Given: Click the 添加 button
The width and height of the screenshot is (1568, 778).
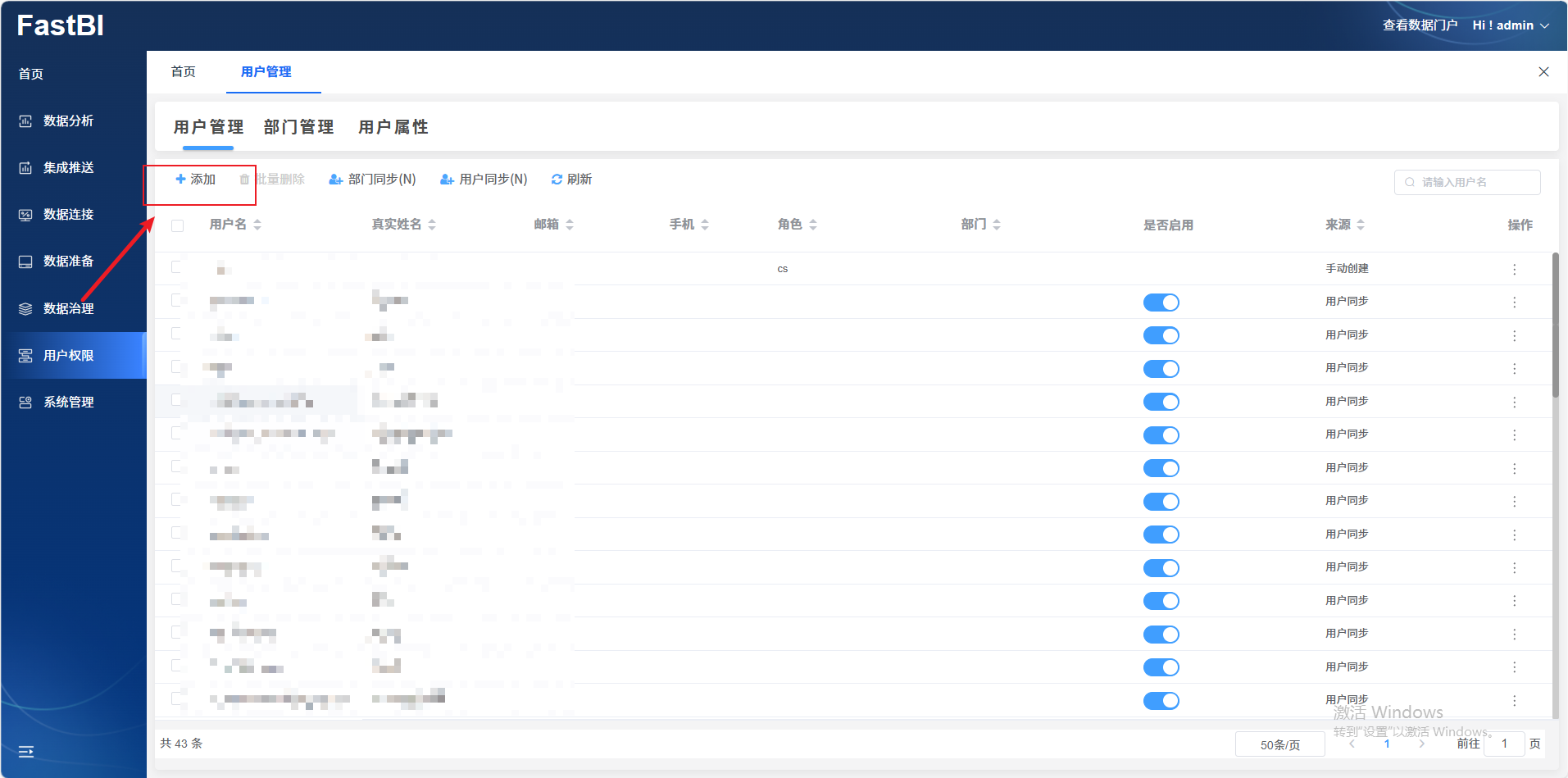Looking at the screenshot, I should 196,180.
